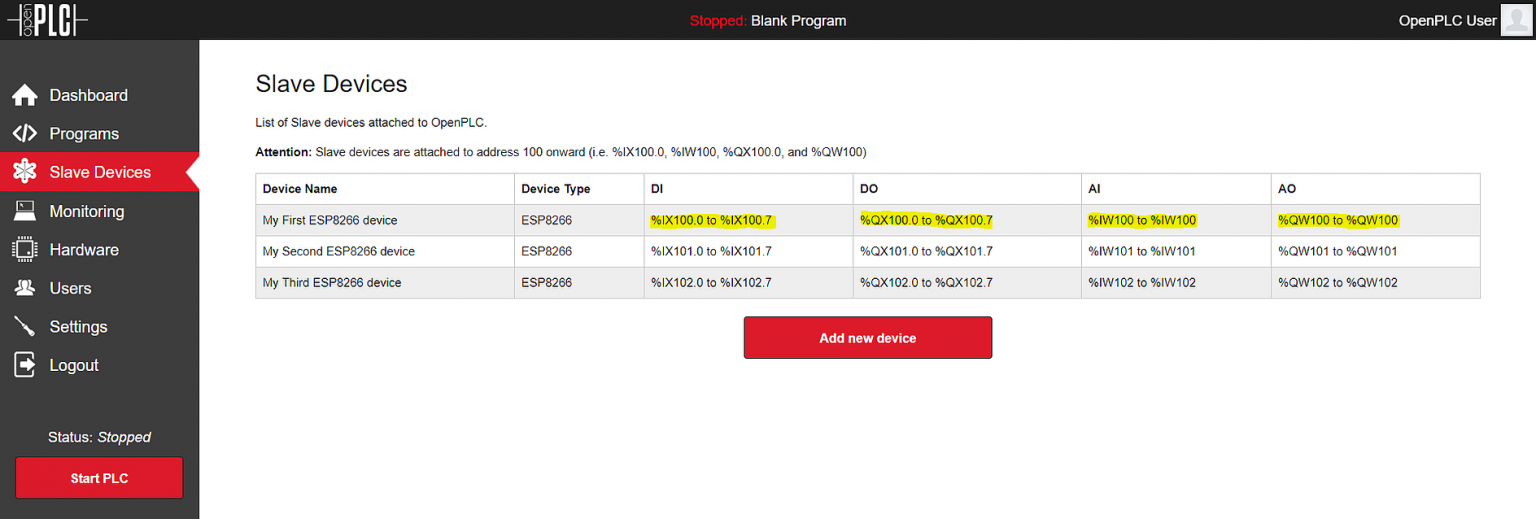Image resolution: width=1536 pixels, height=519 pixels.
Task: Click the user avatar picture
Action: 1516,20
